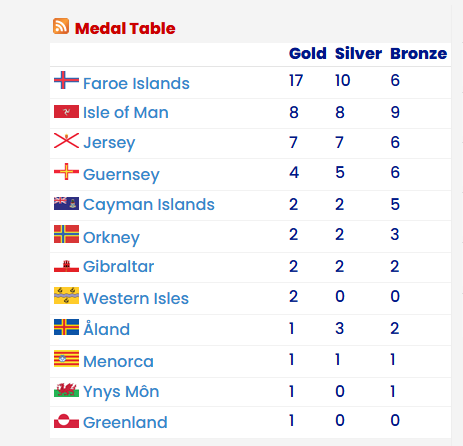The height and width of the screenshot is (446, 463).
Task: Click the Cayman Islands flag icon
Action: 66,203
